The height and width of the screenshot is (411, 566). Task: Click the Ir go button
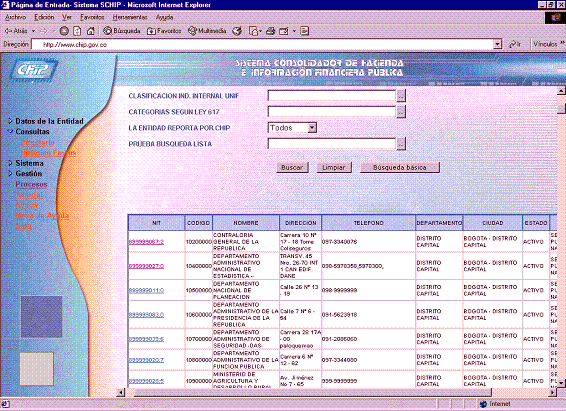pyautogui.click(x=515, y=44)
